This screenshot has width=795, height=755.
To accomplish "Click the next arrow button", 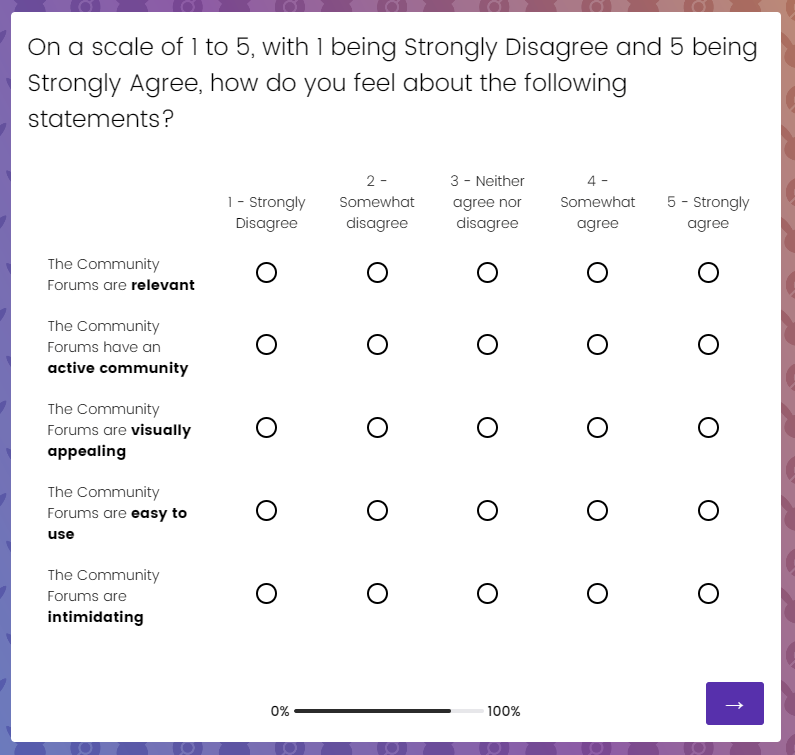I will coord(734,703).
